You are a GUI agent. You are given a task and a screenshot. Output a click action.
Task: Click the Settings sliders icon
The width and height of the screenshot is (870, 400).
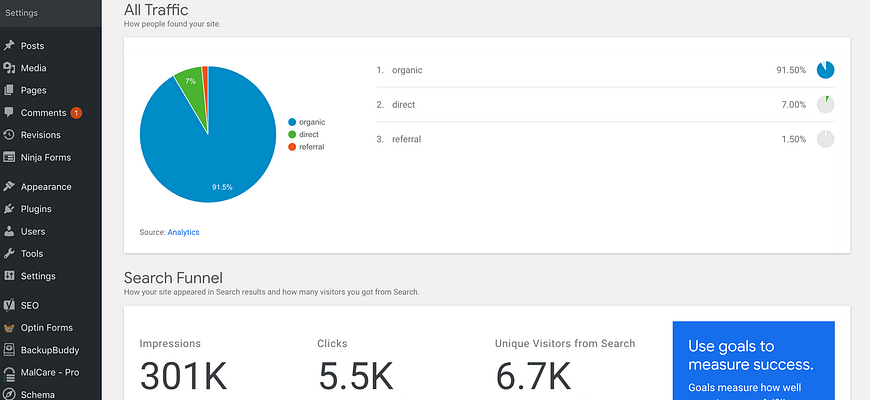(x=9, y=276)
